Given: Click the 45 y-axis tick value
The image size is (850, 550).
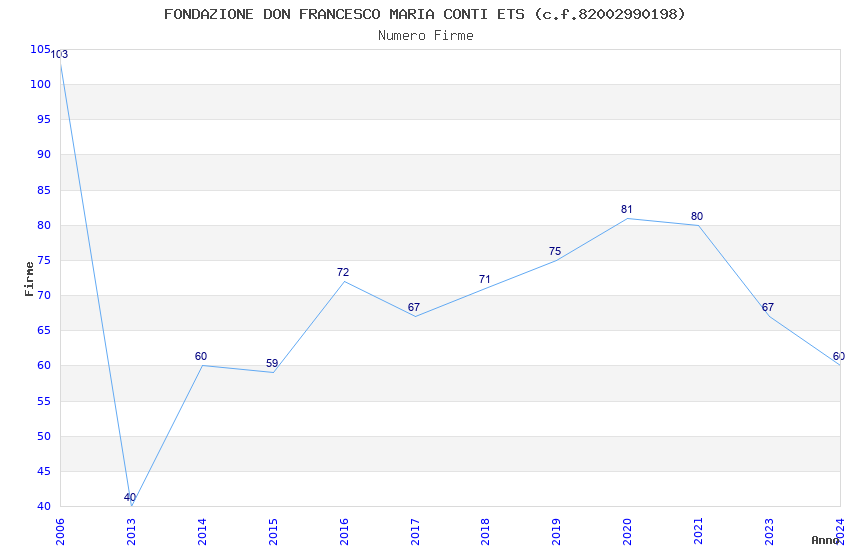Looking at the screenshot, I should tap(44, 471).
